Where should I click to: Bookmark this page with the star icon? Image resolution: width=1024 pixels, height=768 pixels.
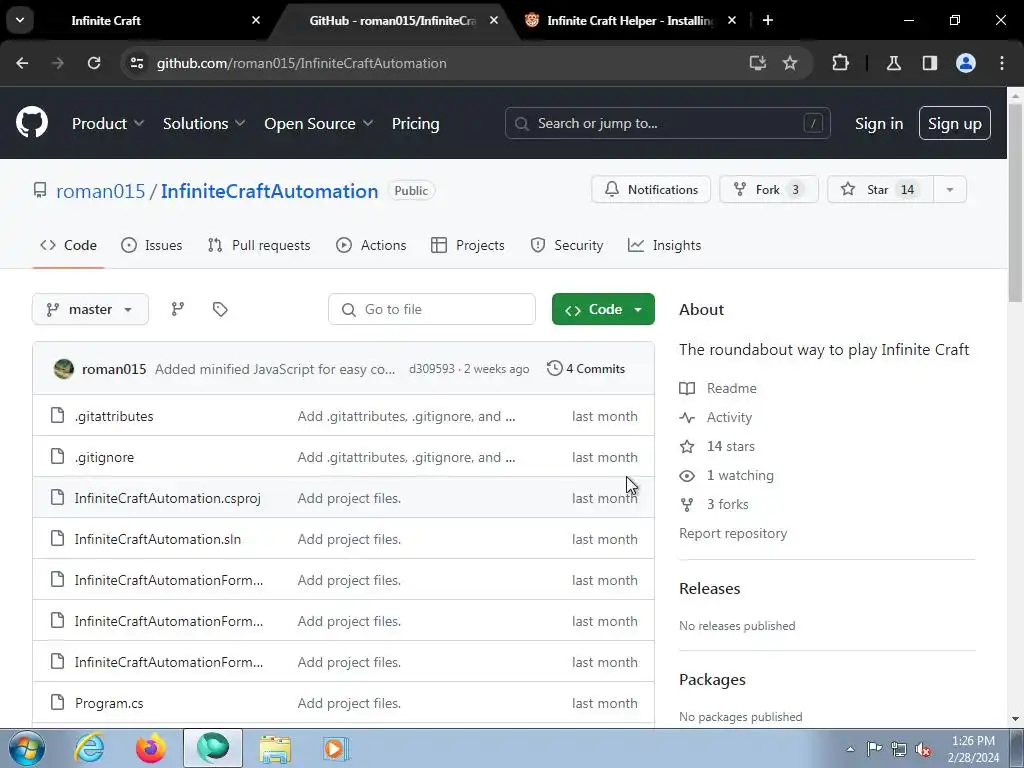point(790,63)
